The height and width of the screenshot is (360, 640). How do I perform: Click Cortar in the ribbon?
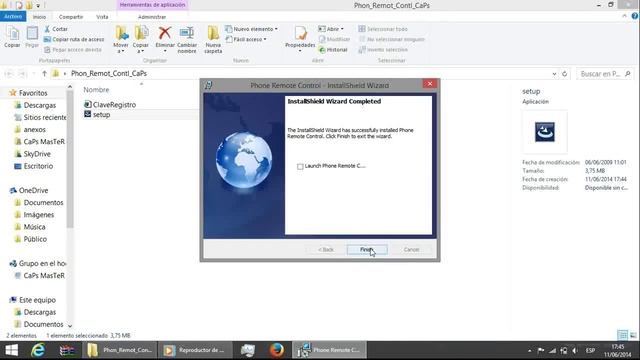(56, 29)
